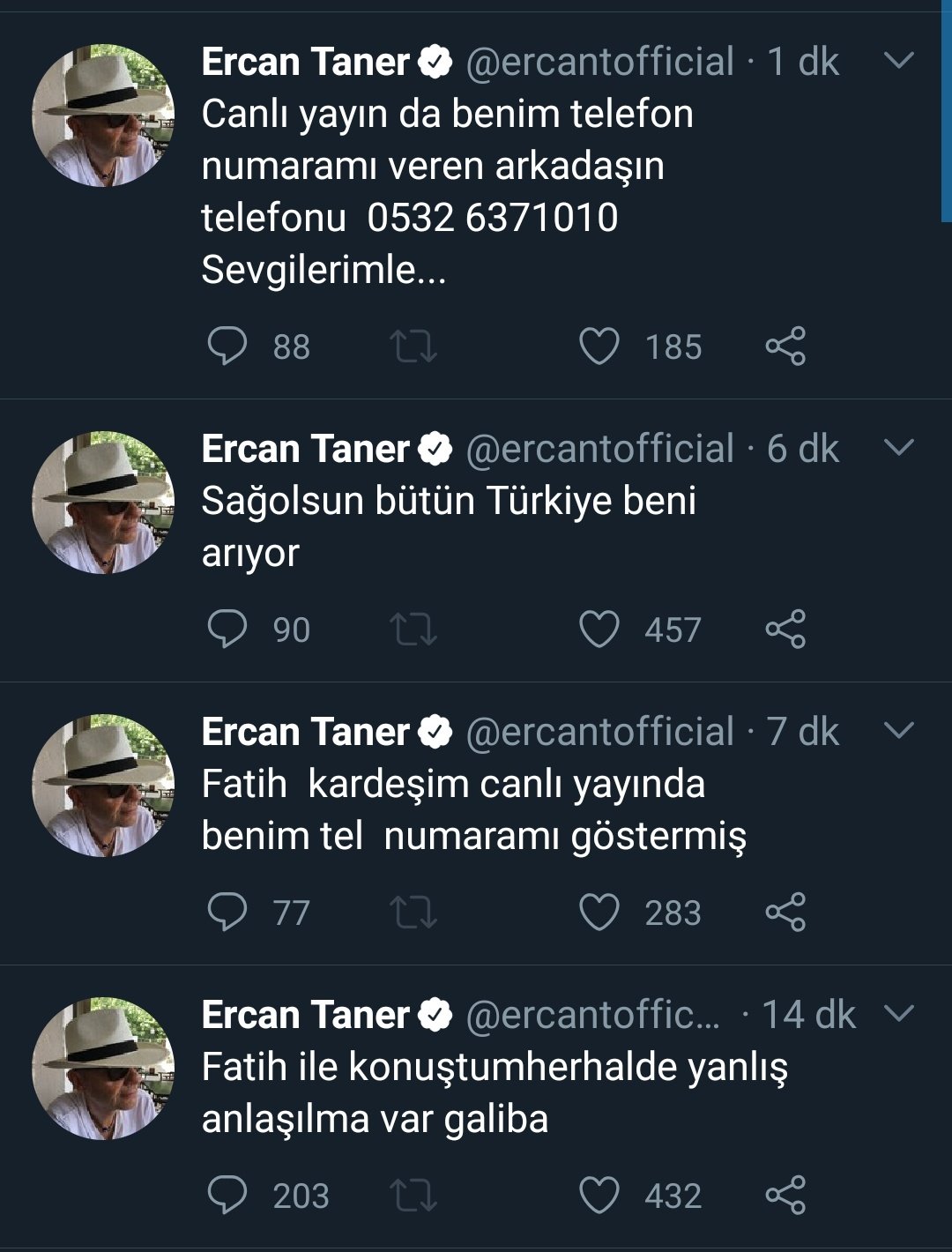The width and height of the screenshot is (952, 1252).
Task: Open the avatar beside the 14 dk tweet
Action: (103, 1069)
